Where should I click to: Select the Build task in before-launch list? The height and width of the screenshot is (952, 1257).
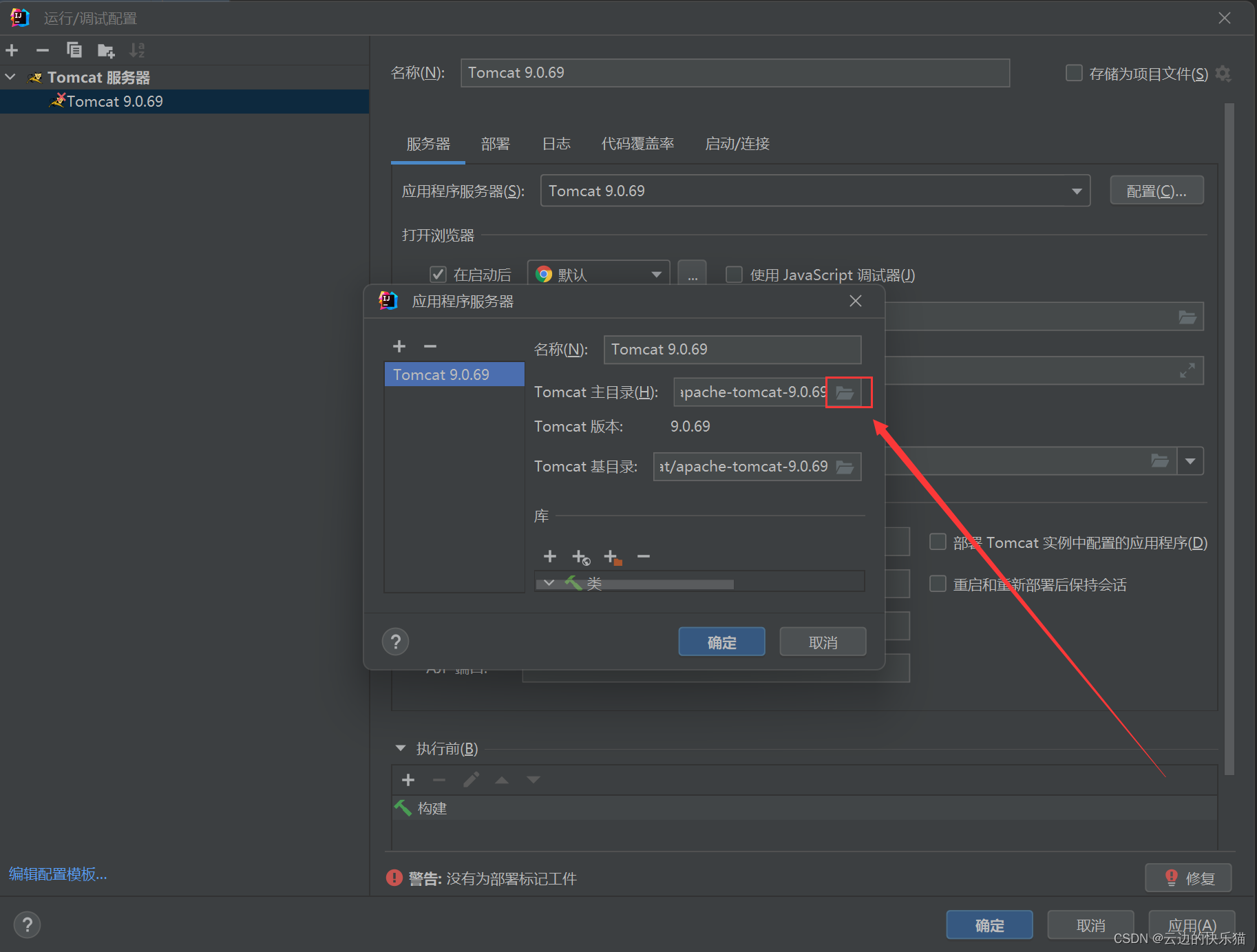(804, 808)
